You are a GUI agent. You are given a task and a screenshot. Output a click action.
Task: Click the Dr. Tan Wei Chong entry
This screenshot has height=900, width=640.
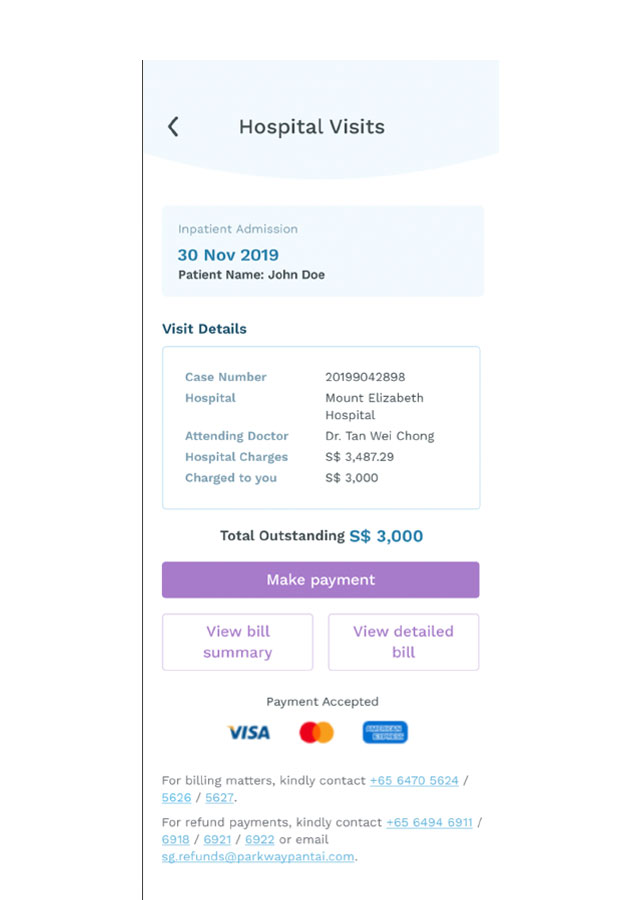[x=379, y=436]
